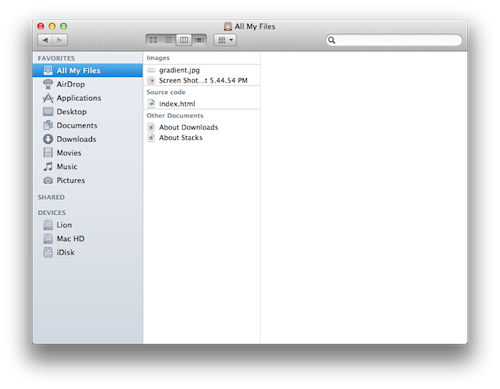Go forward to next folder
Viewport: 500px width, 389px height.
(60, 40)
